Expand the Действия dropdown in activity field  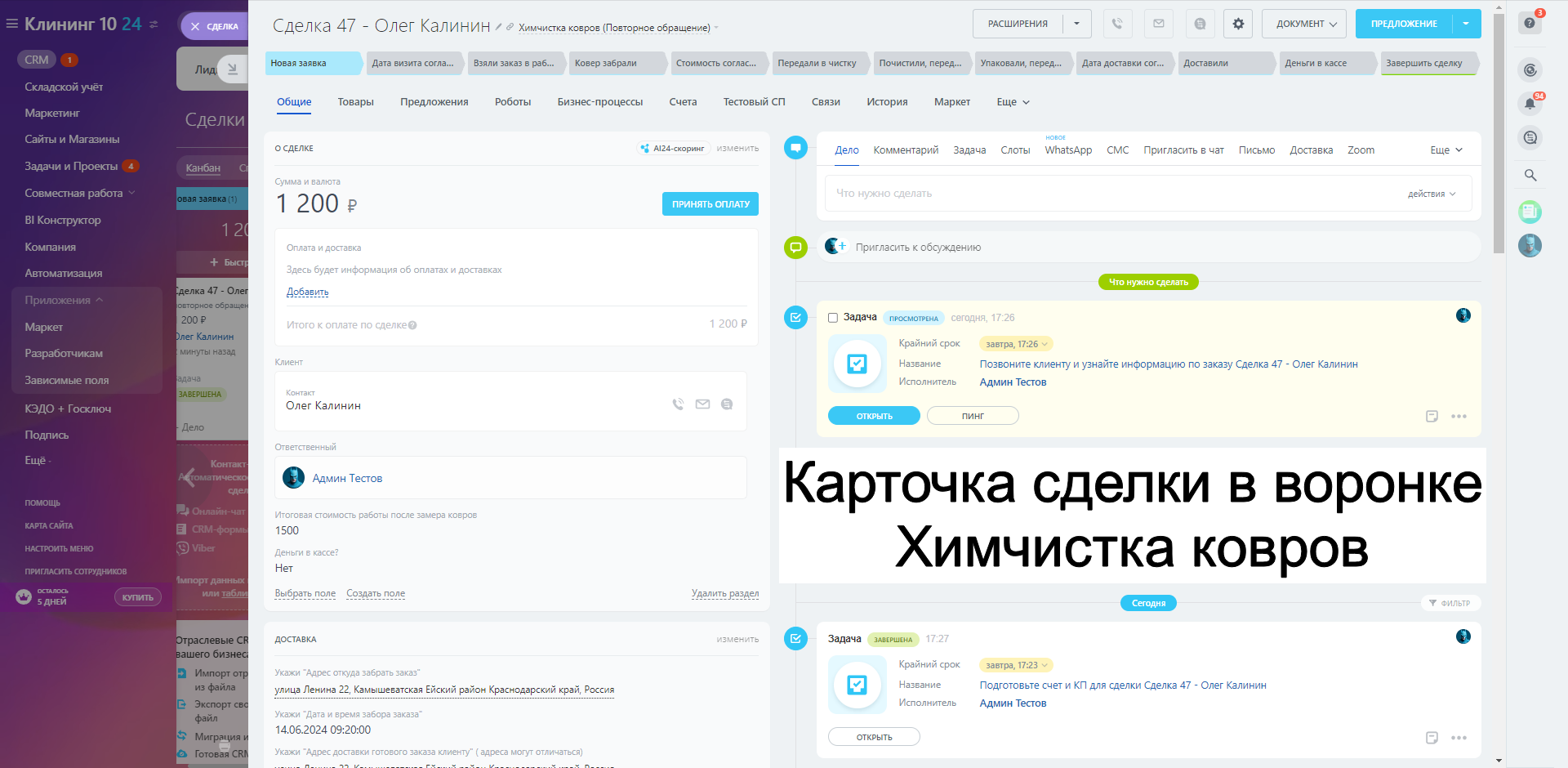(1431, 194)
